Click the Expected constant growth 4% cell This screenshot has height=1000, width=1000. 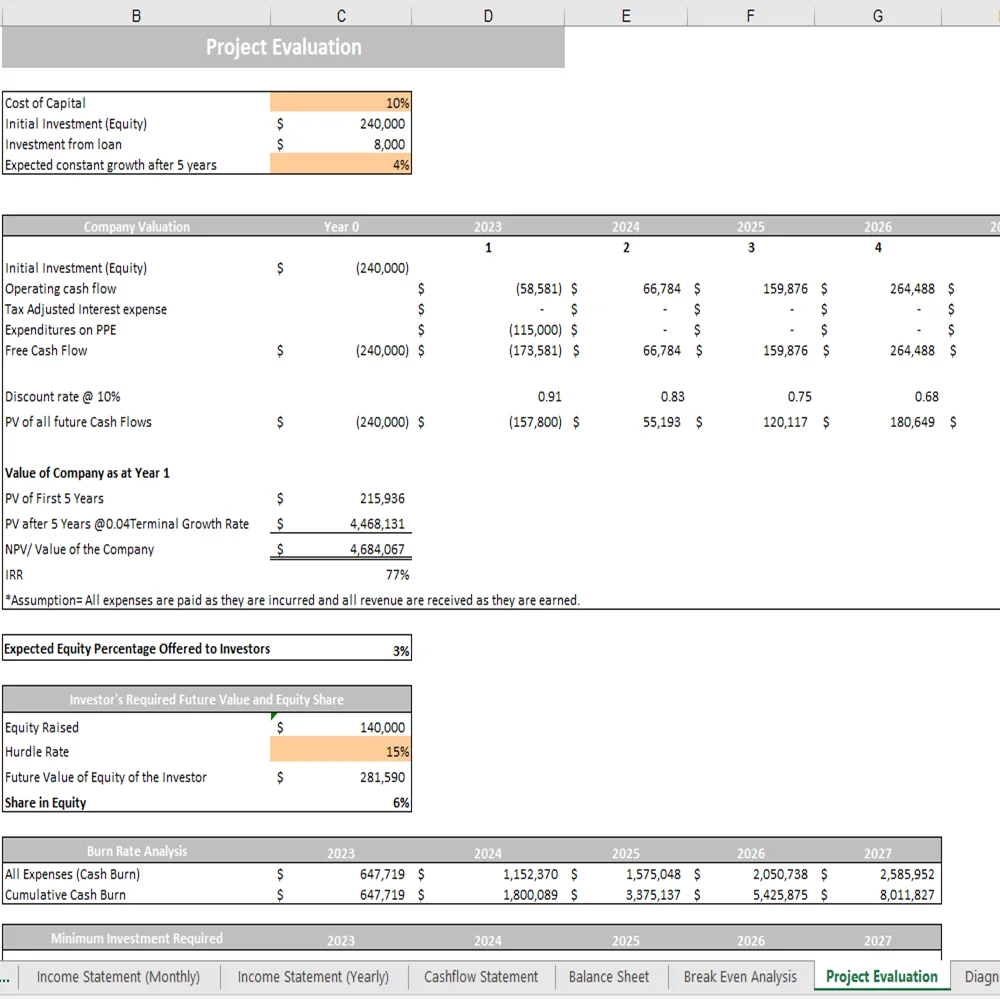(340, 165)
